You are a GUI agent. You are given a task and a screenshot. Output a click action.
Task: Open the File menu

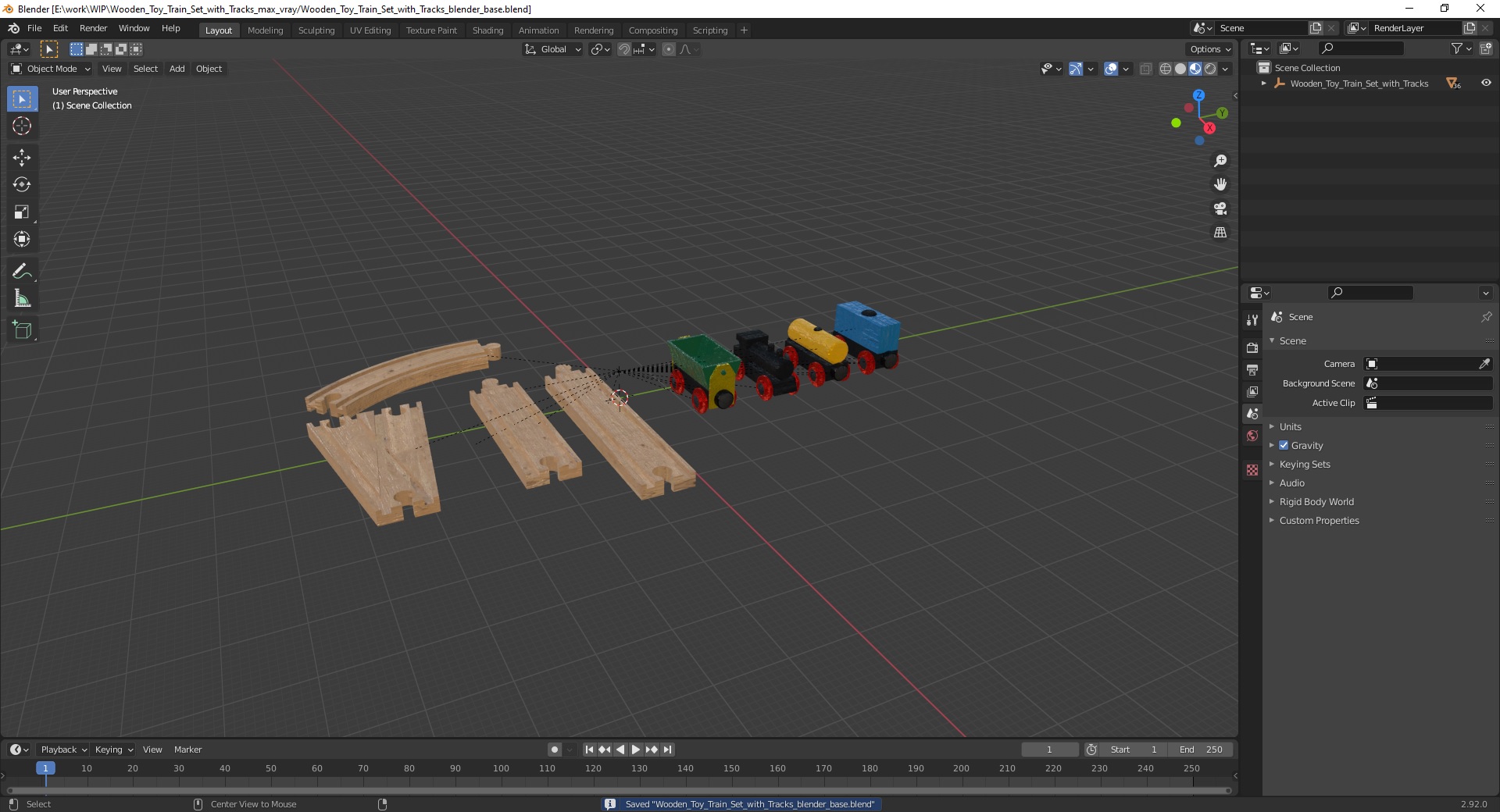[34, 28]
